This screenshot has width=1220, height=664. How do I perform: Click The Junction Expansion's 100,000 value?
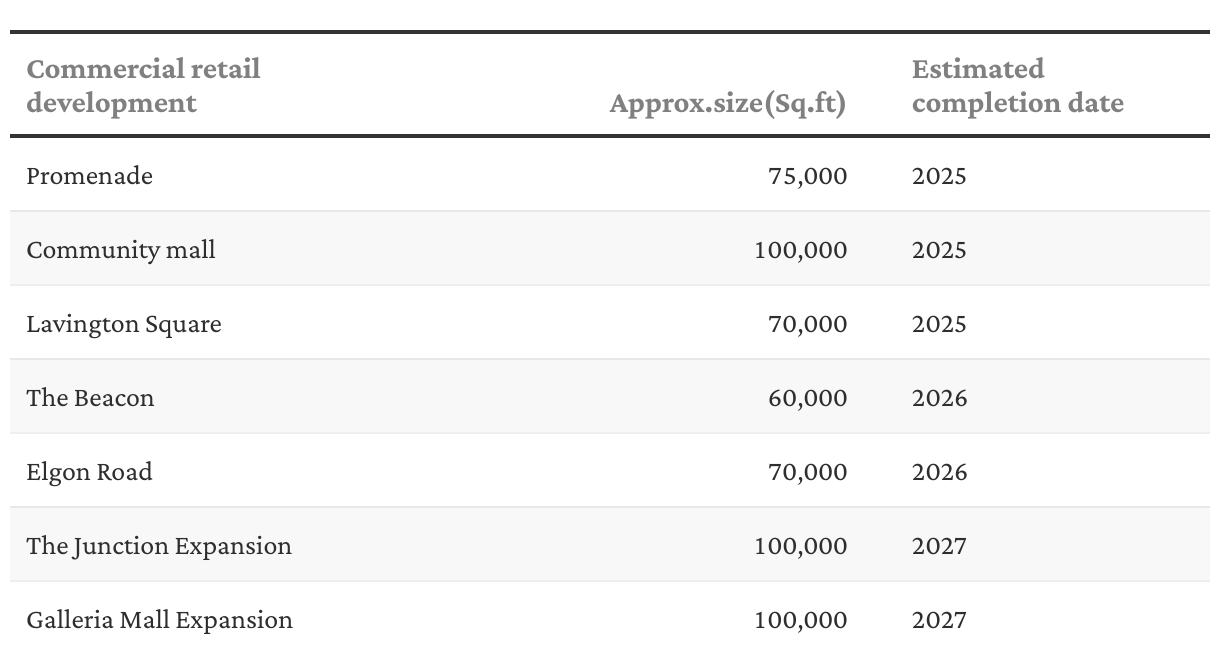pyautogui.click(x=800, y=546)
